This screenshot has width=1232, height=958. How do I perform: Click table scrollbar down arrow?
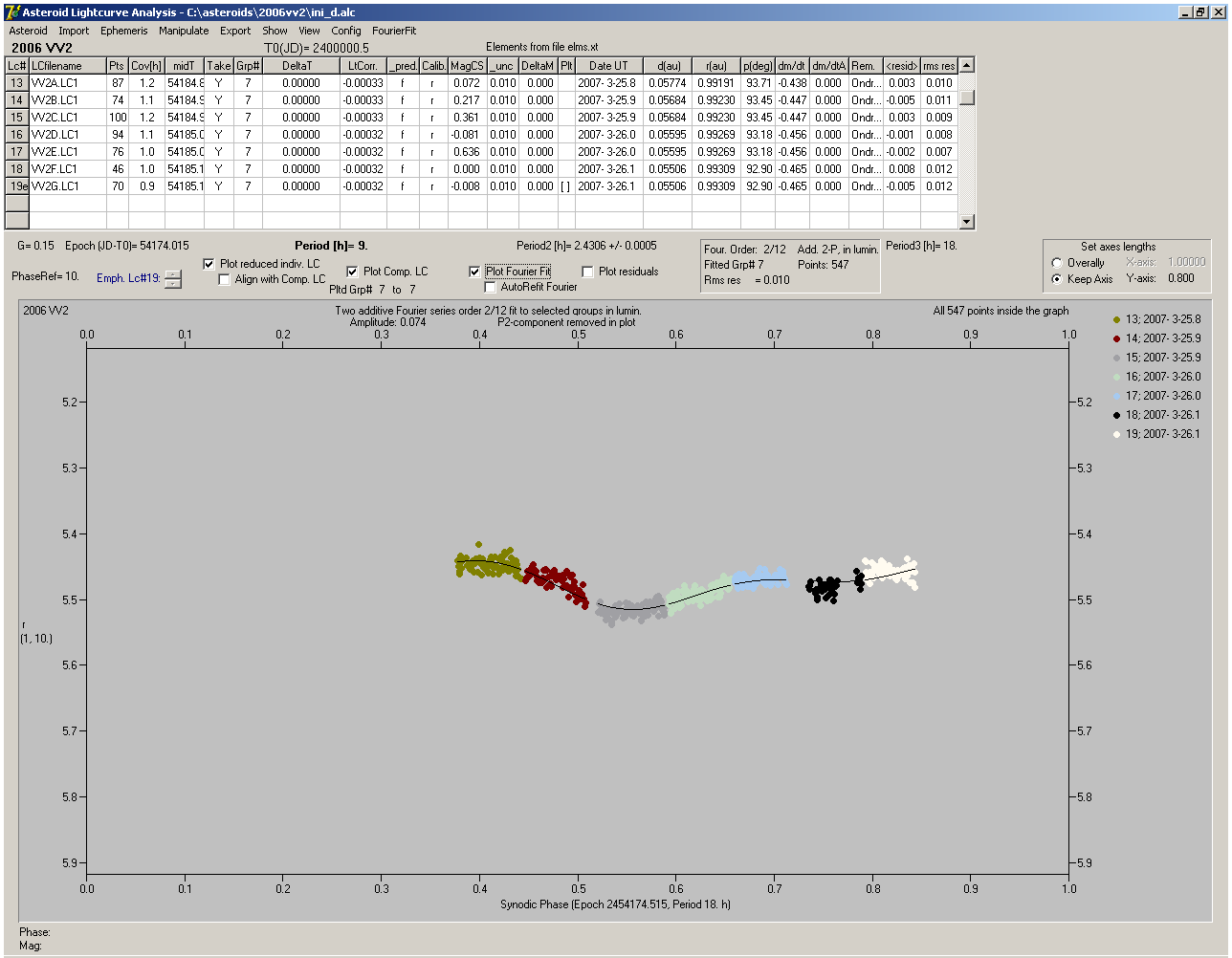pos(966,222)
